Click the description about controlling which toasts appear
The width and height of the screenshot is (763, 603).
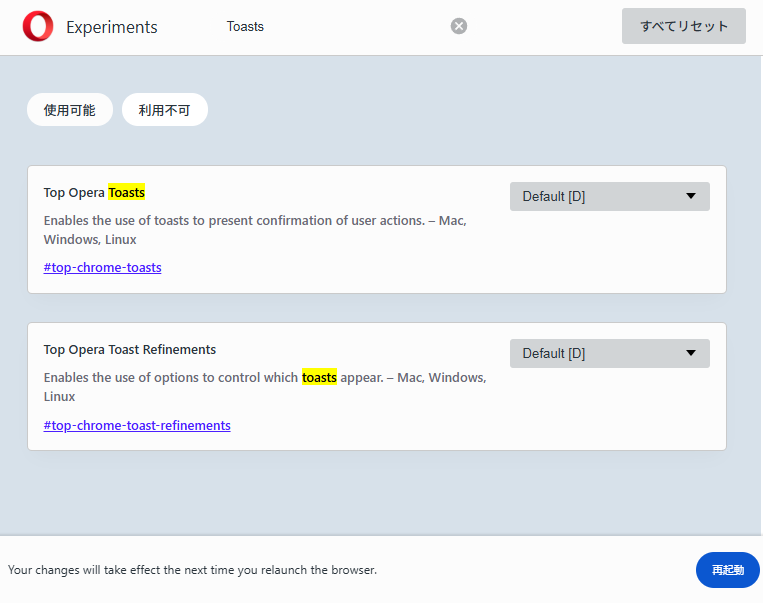point(265,387)
